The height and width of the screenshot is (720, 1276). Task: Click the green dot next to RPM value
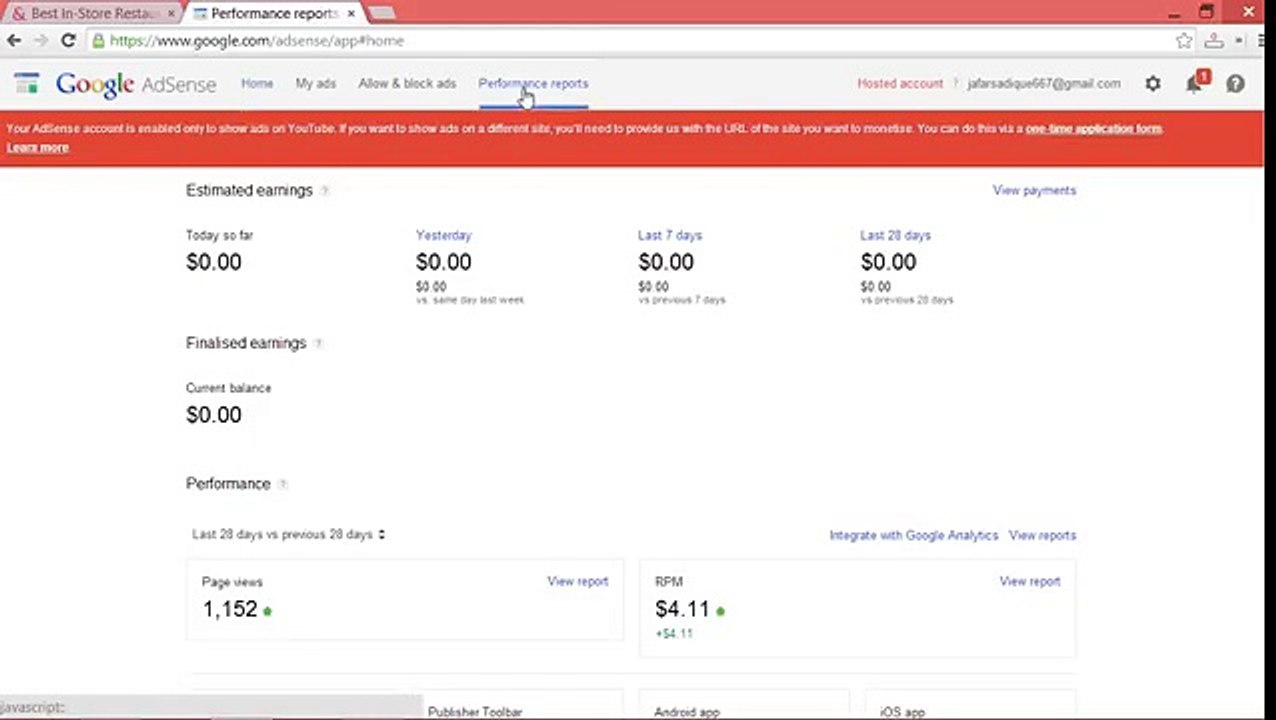pos(720,611)
